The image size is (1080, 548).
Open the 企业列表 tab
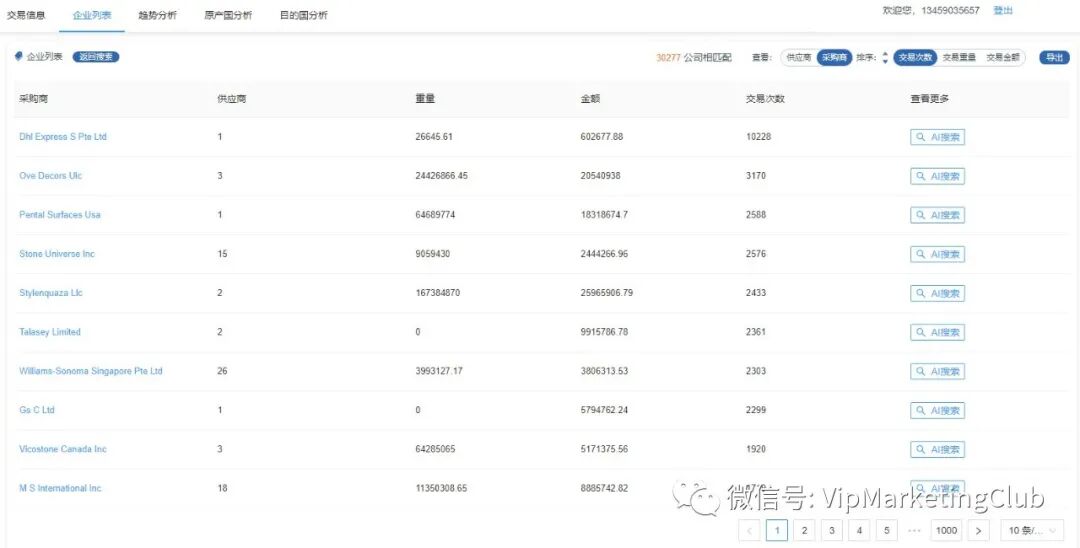click(92, 15)
